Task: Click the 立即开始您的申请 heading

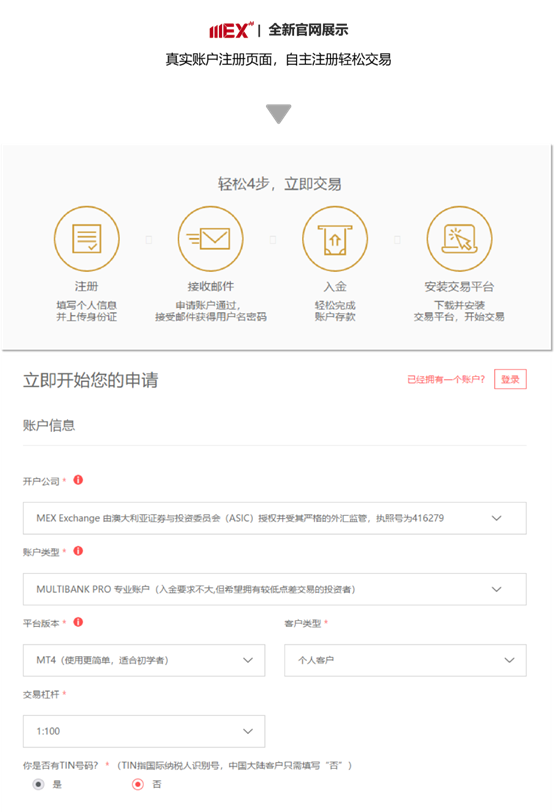Action: (91, 380)
